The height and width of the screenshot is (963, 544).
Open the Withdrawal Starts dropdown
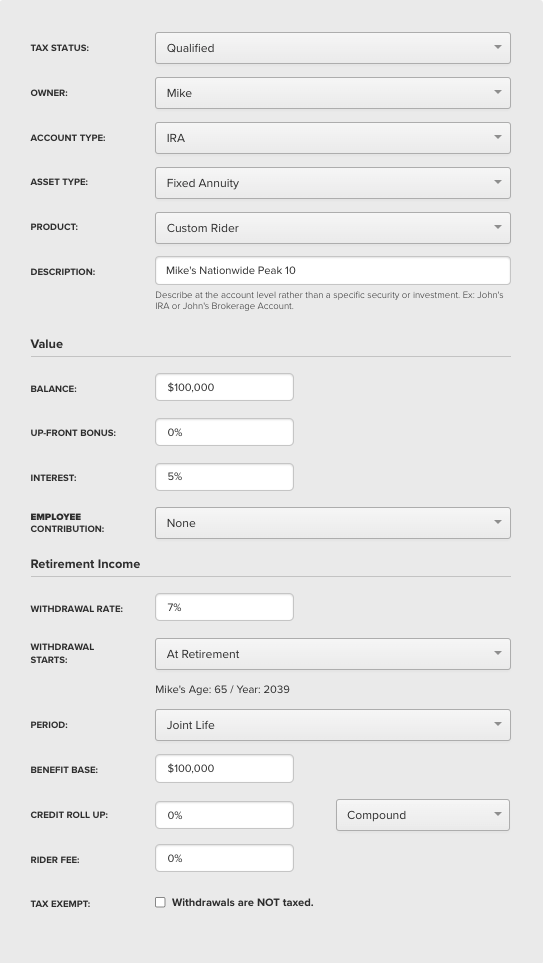333,654
